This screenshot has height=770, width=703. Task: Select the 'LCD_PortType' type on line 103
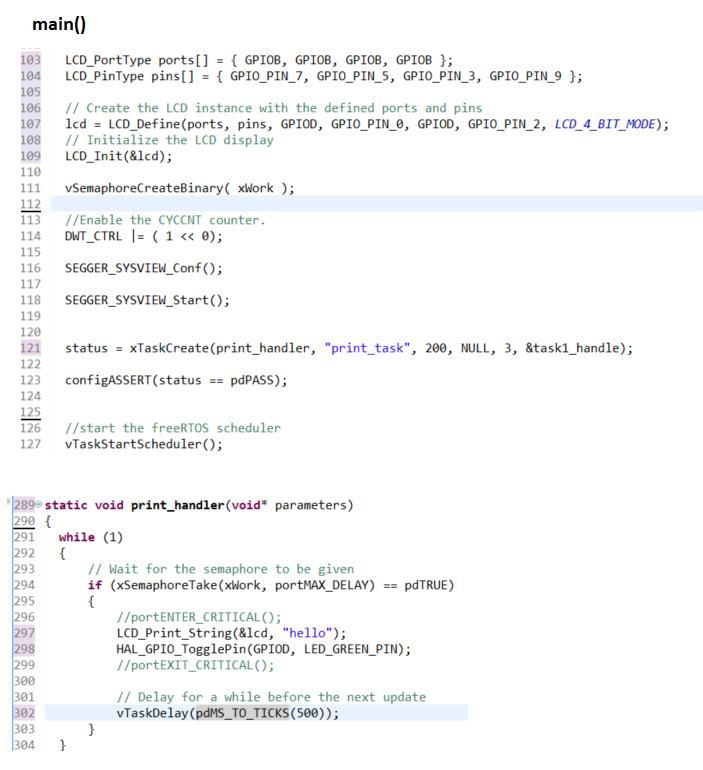(x=108, y=60)
